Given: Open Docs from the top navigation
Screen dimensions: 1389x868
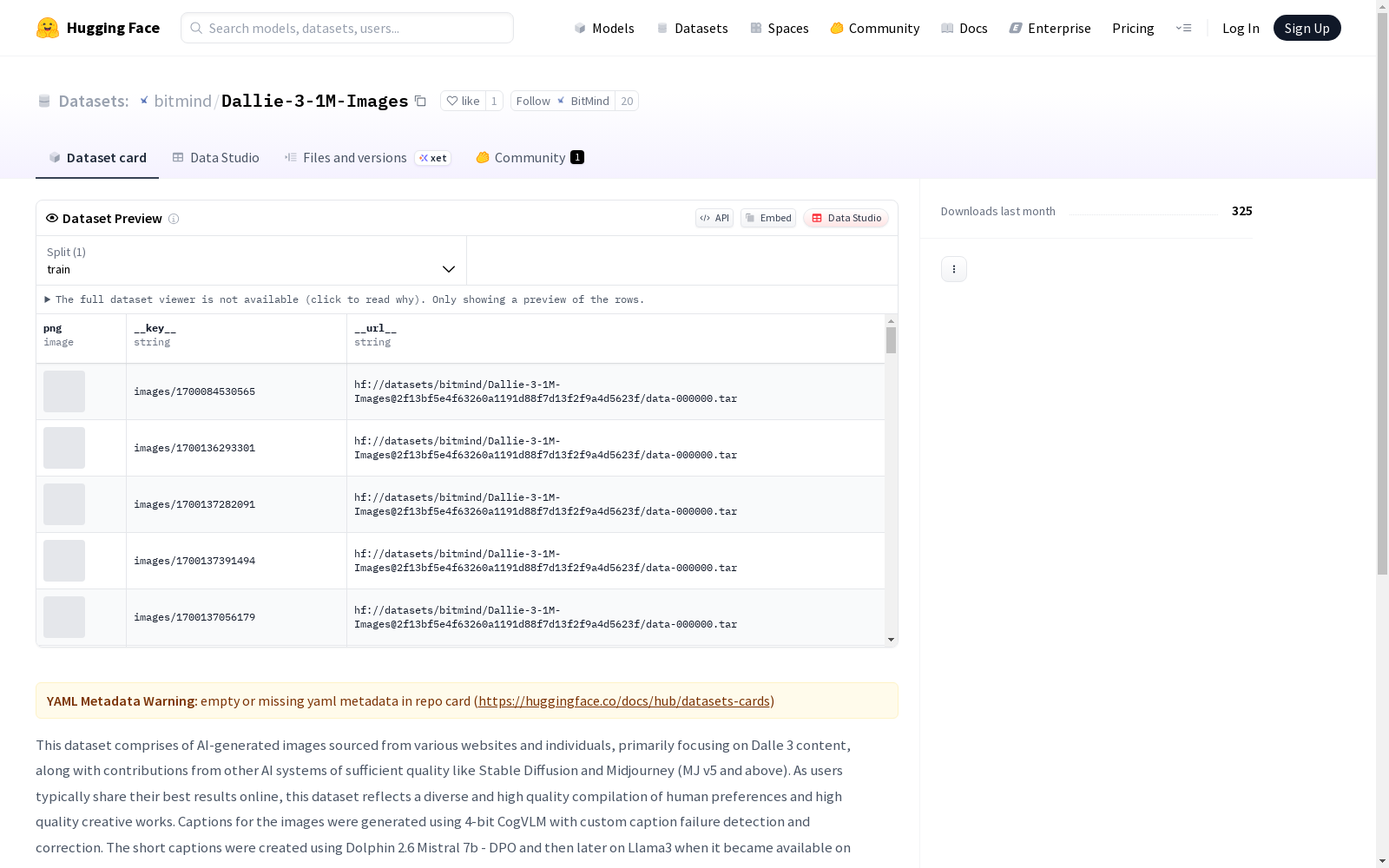Looking at the screenshot, I should click(964, 28).
